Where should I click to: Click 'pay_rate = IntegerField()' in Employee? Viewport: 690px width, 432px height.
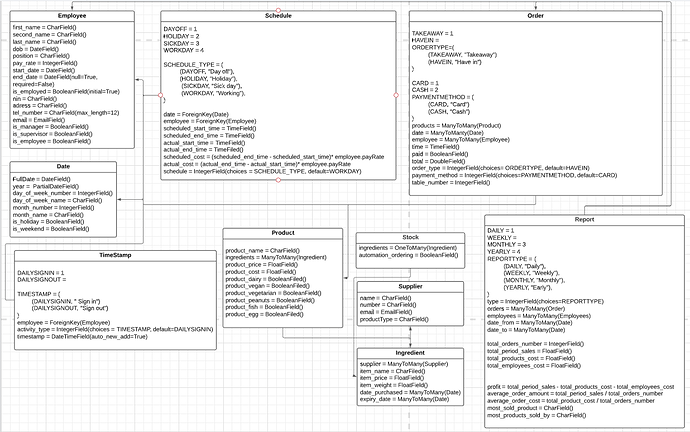45,63
